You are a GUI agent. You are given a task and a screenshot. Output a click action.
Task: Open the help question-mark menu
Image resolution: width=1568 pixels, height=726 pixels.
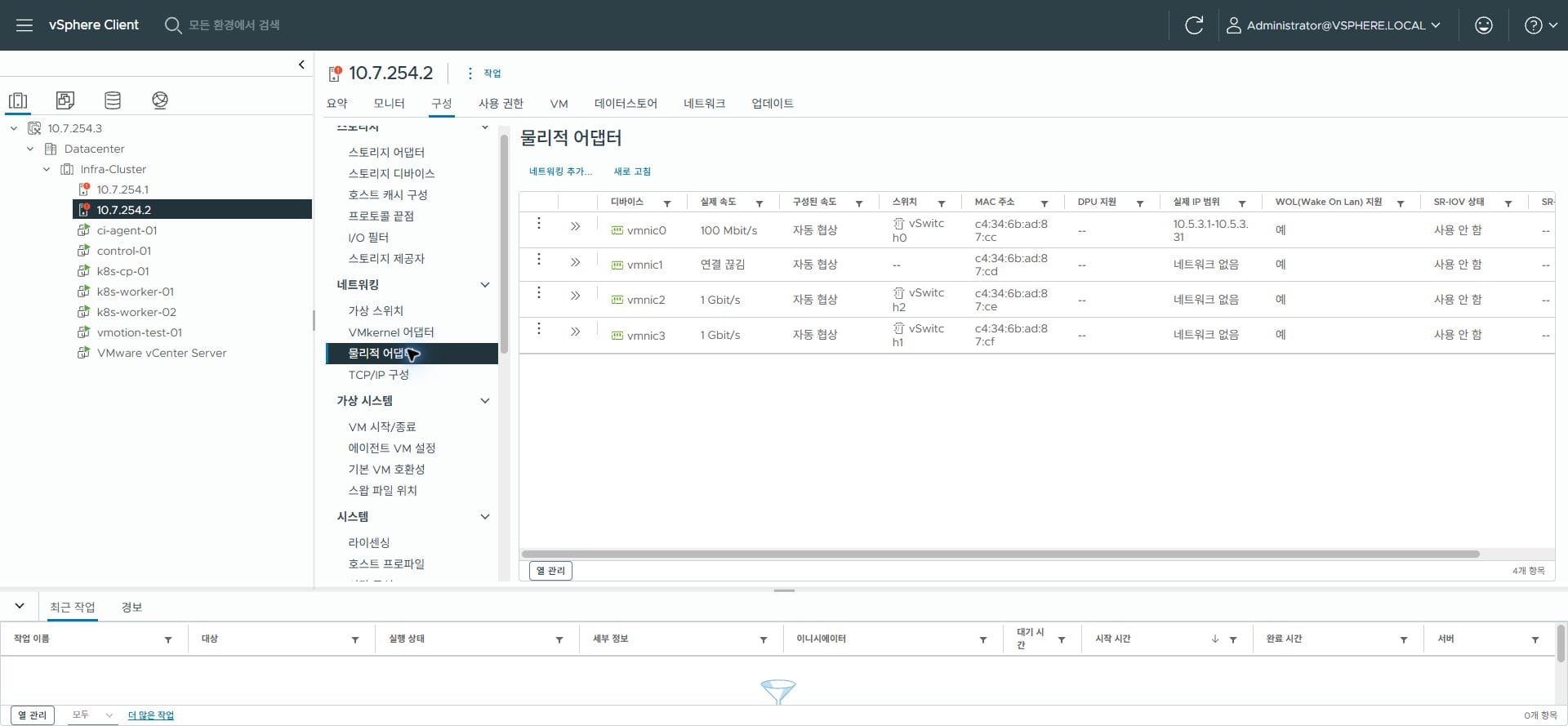pos(1540,25)
